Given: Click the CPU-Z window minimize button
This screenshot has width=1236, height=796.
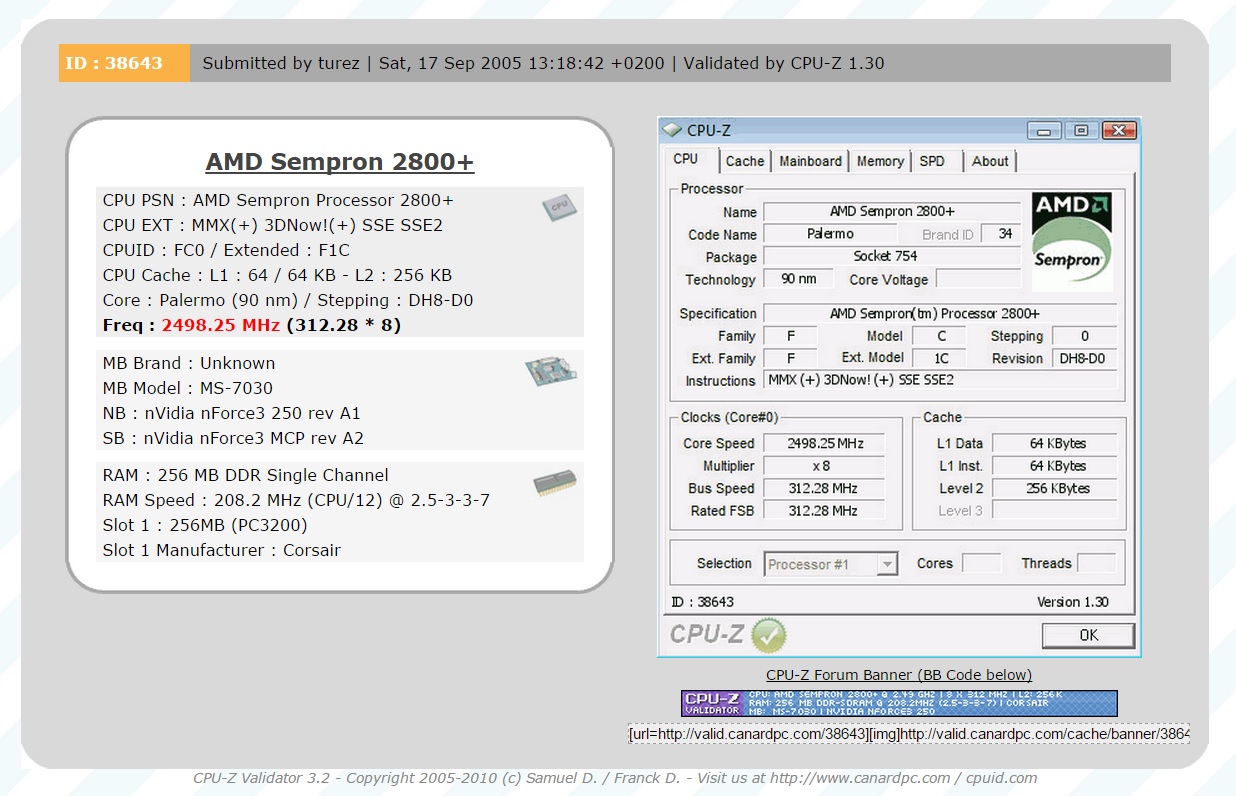Looking at the screenshot, I should click(x=1046, y=131).
